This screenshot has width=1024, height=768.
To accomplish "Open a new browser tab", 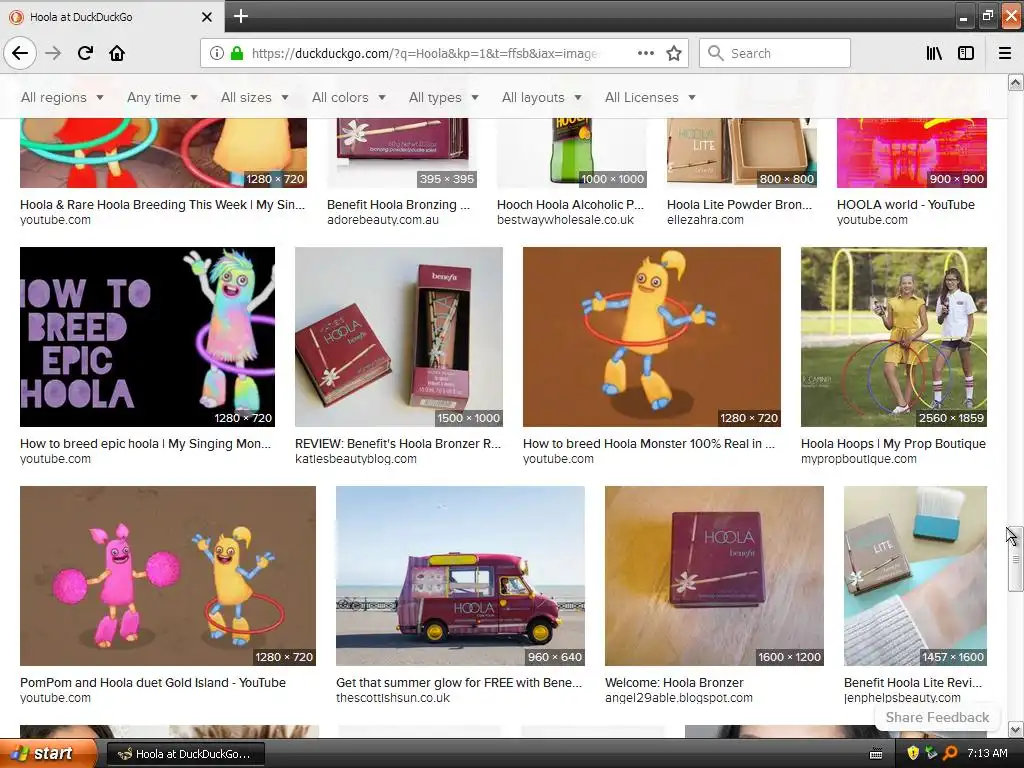I will pyautogui.click(x=240, y=16).
